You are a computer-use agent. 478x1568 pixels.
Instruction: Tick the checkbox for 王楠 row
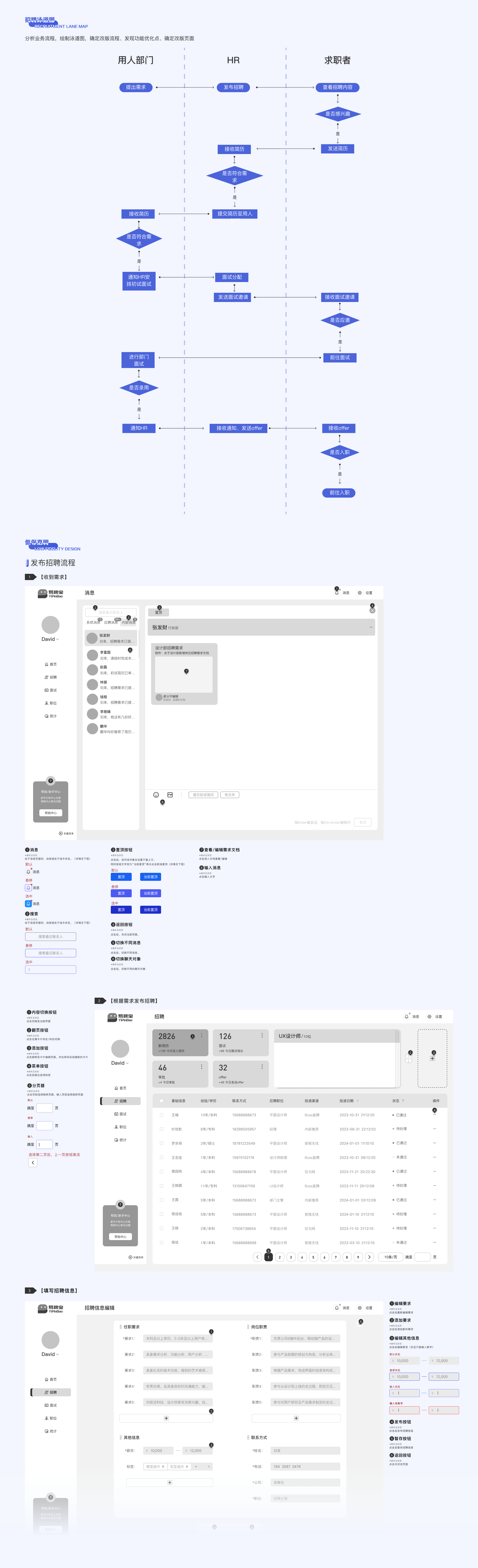pos(162,1115)
